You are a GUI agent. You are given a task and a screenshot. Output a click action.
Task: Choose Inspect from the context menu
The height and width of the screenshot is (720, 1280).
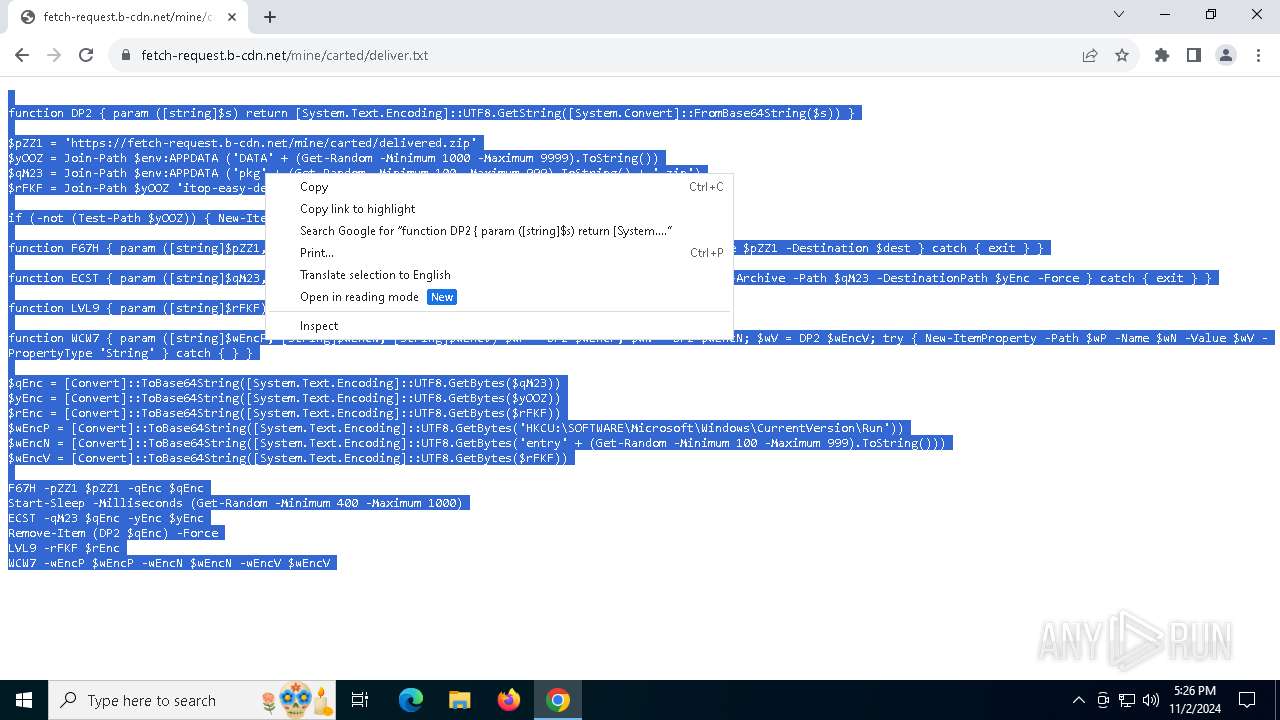pos(499,326)
